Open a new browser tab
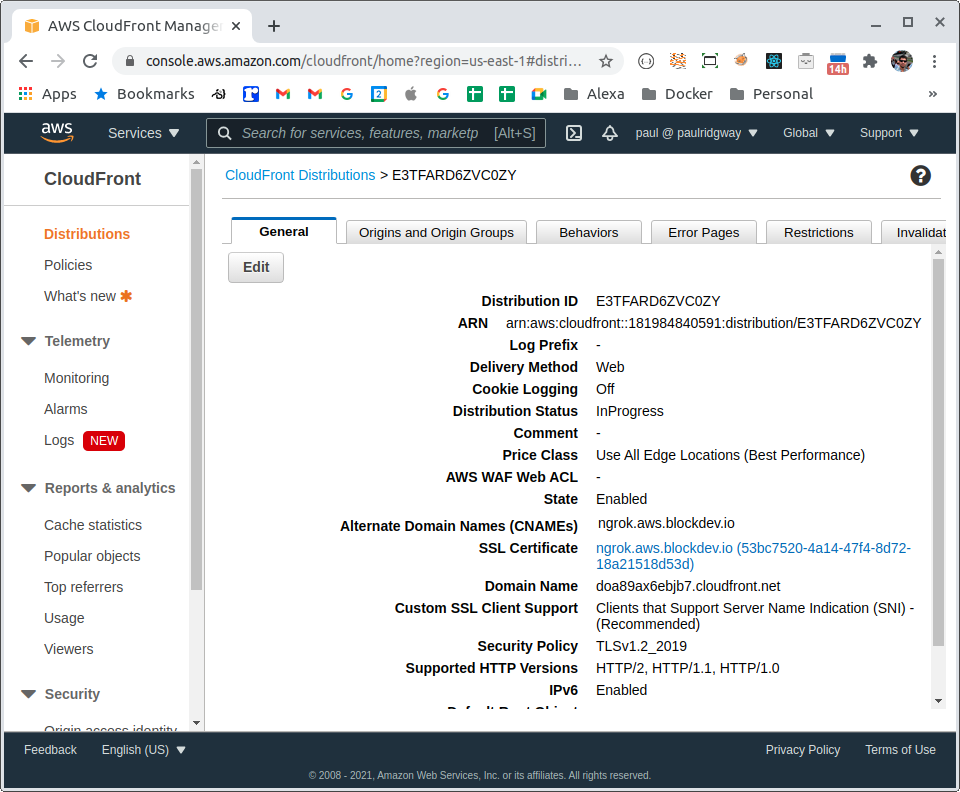 (274, 26)
